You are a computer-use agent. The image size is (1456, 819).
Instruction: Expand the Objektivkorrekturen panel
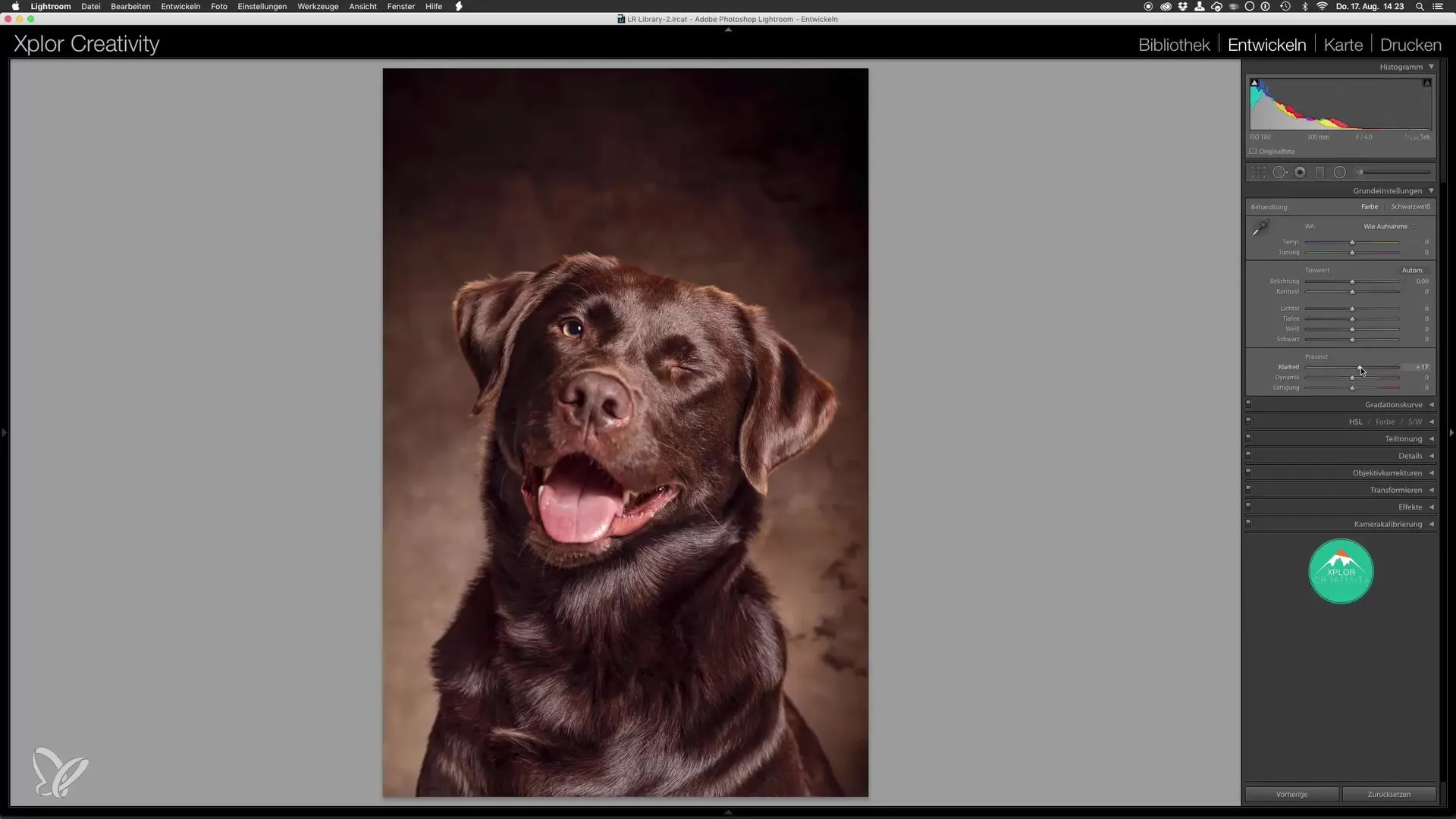(1431, 473)
